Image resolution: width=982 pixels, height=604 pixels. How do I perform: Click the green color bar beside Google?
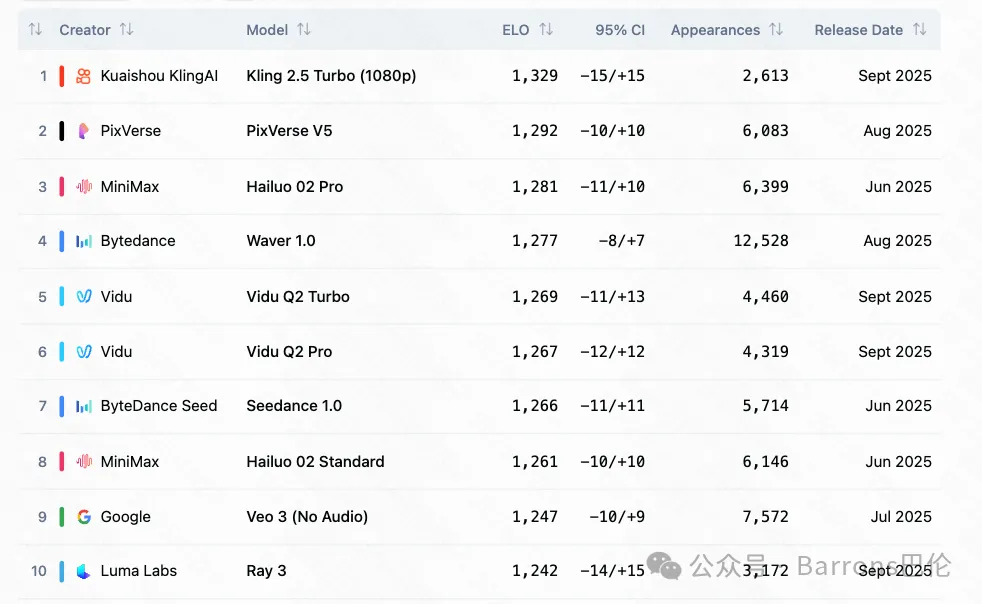(62, 517)
